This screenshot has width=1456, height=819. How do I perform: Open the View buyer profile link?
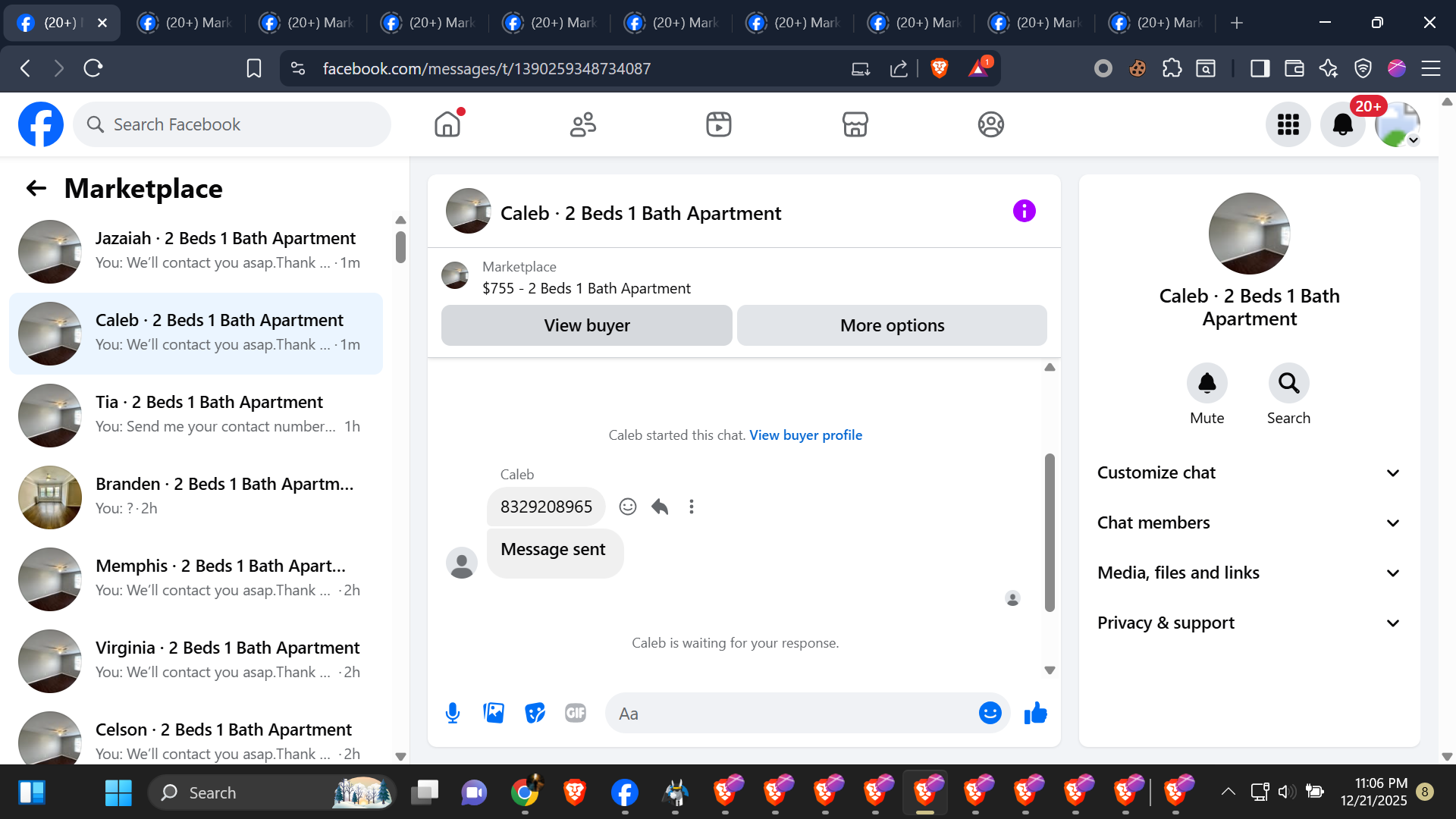coord(805,435)
